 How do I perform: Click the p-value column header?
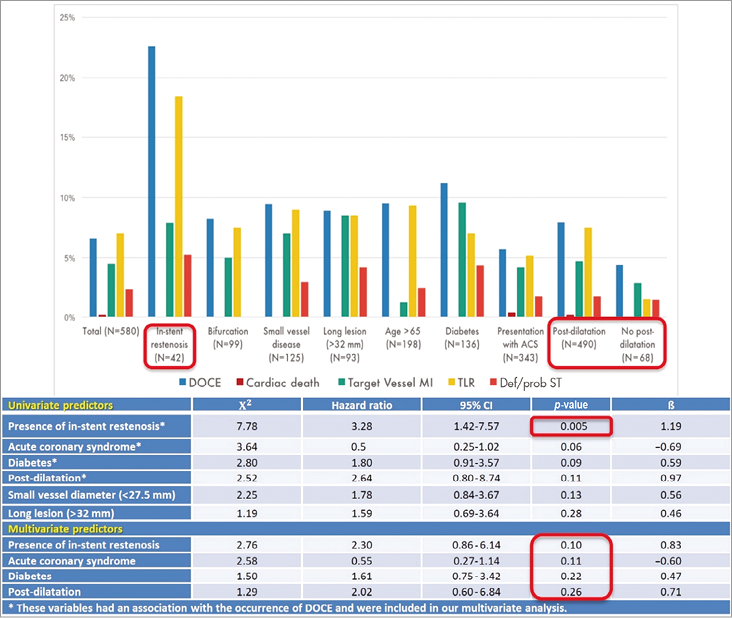[568, 405]
